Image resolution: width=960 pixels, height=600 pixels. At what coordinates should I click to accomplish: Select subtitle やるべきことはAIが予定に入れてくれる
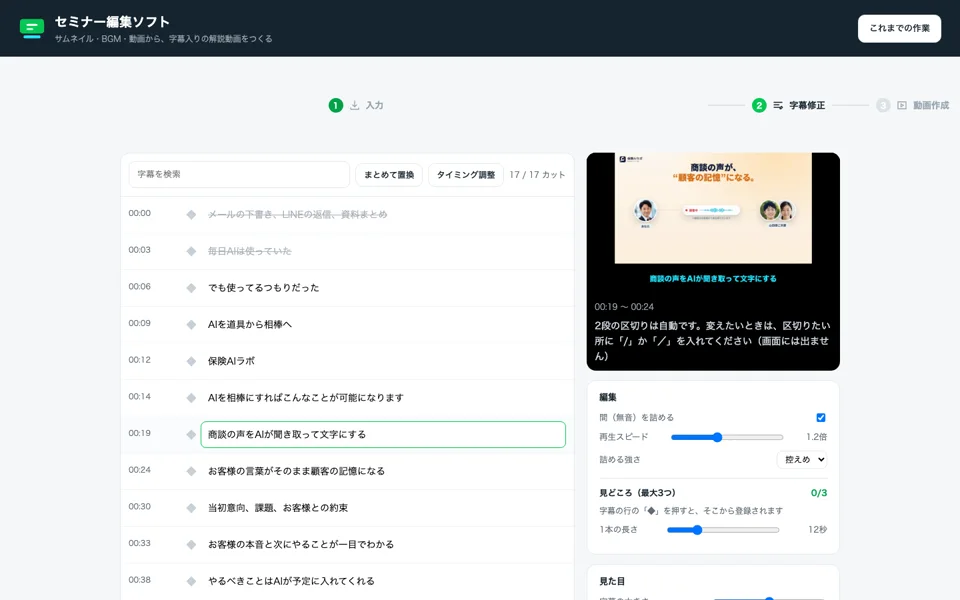(x=291, y=581)
